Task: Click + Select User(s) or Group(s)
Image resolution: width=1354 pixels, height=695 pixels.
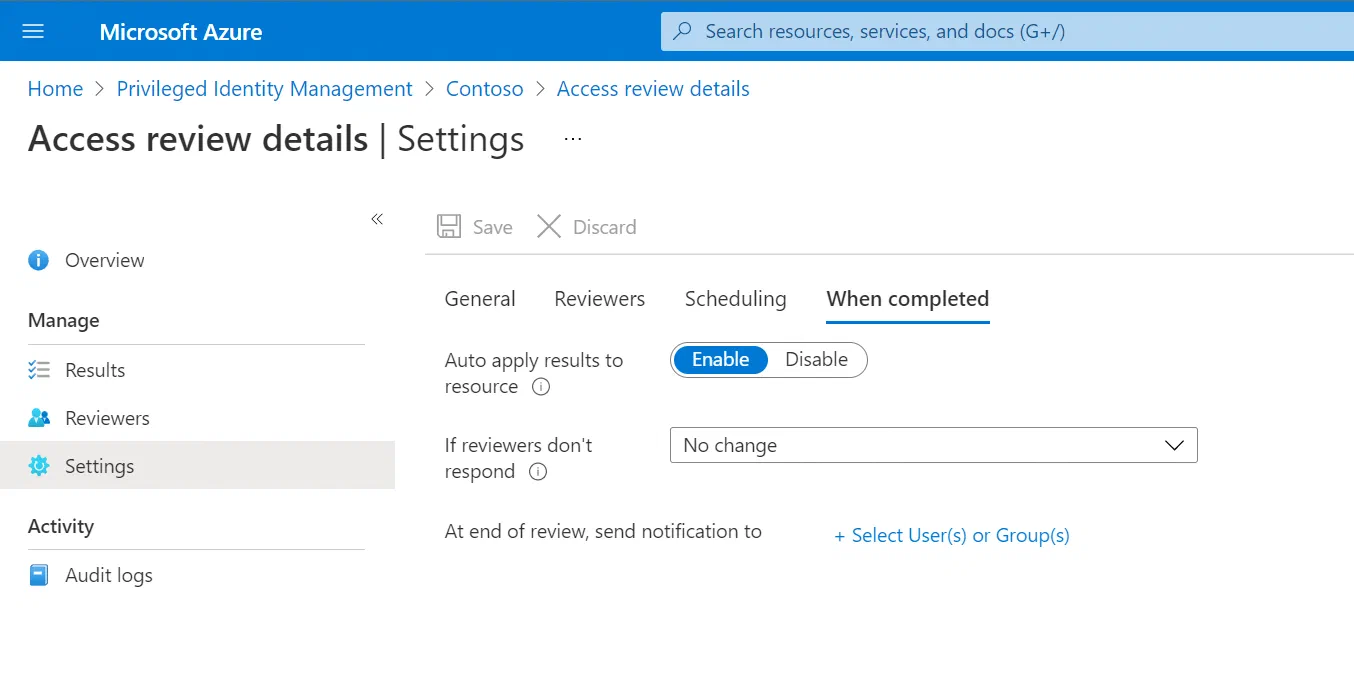Action: pyautogui.click(x=952, y=536)
